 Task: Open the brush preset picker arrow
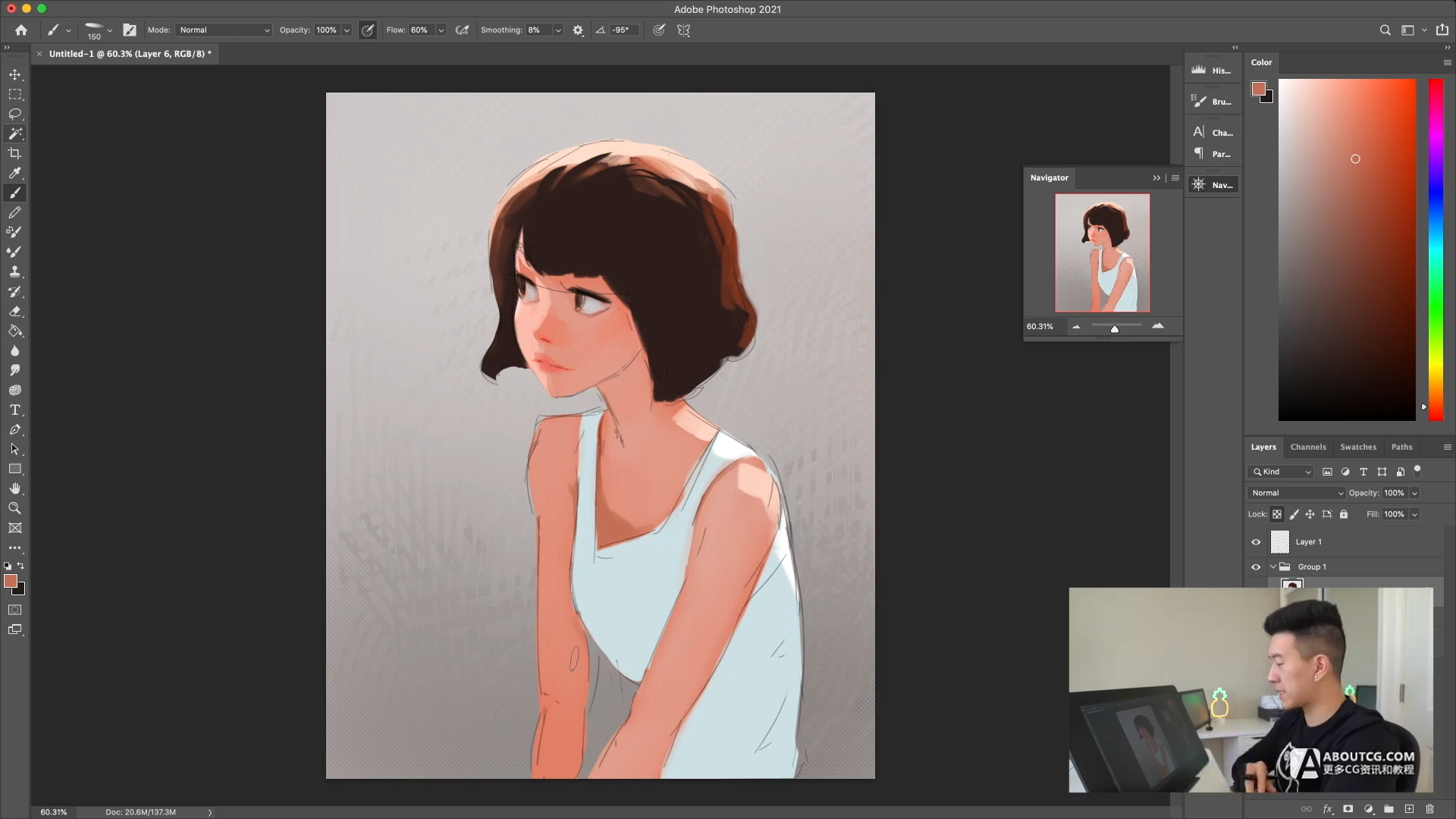[110, 30]
